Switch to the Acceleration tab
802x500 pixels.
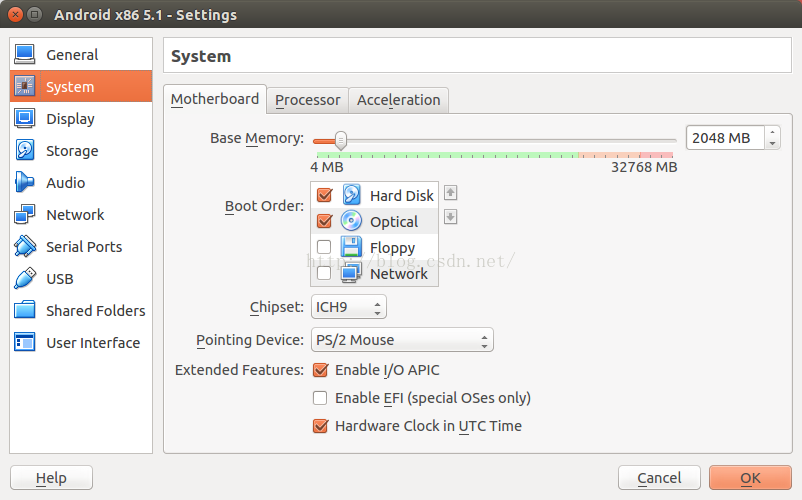398,100
